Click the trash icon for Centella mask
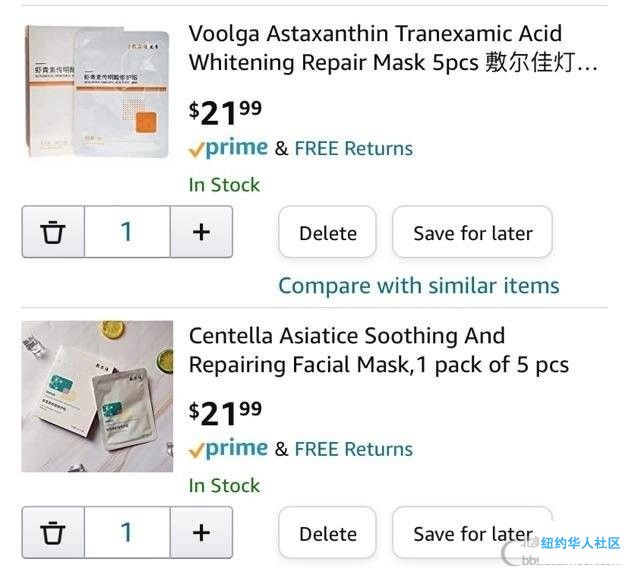 click(x=53, y=532)
